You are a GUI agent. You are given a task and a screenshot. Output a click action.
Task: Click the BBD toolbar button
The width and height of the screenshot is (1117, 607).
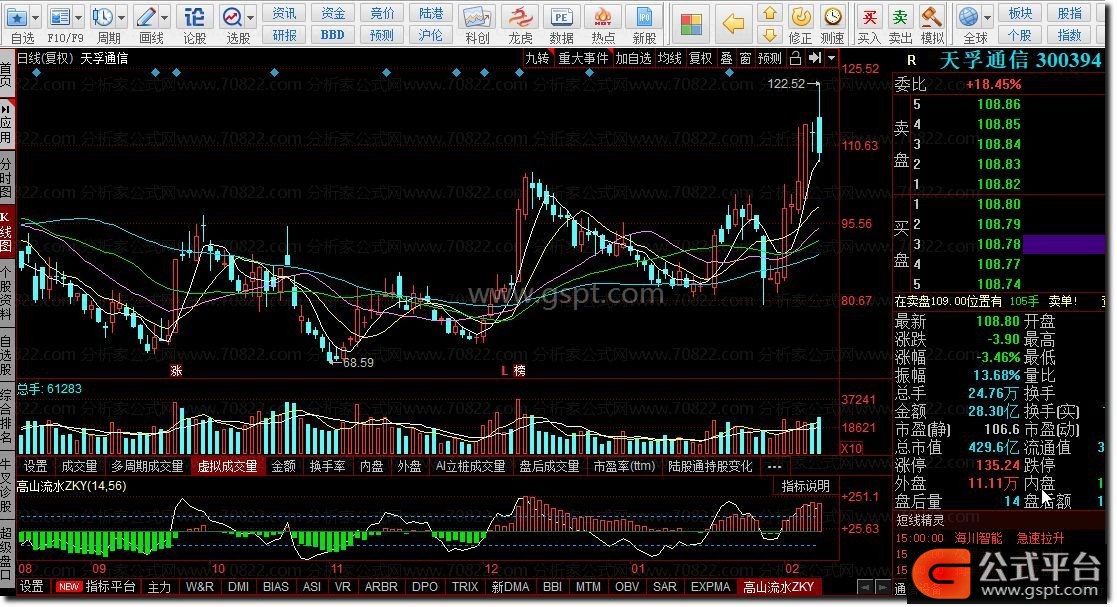coord(333,34)
